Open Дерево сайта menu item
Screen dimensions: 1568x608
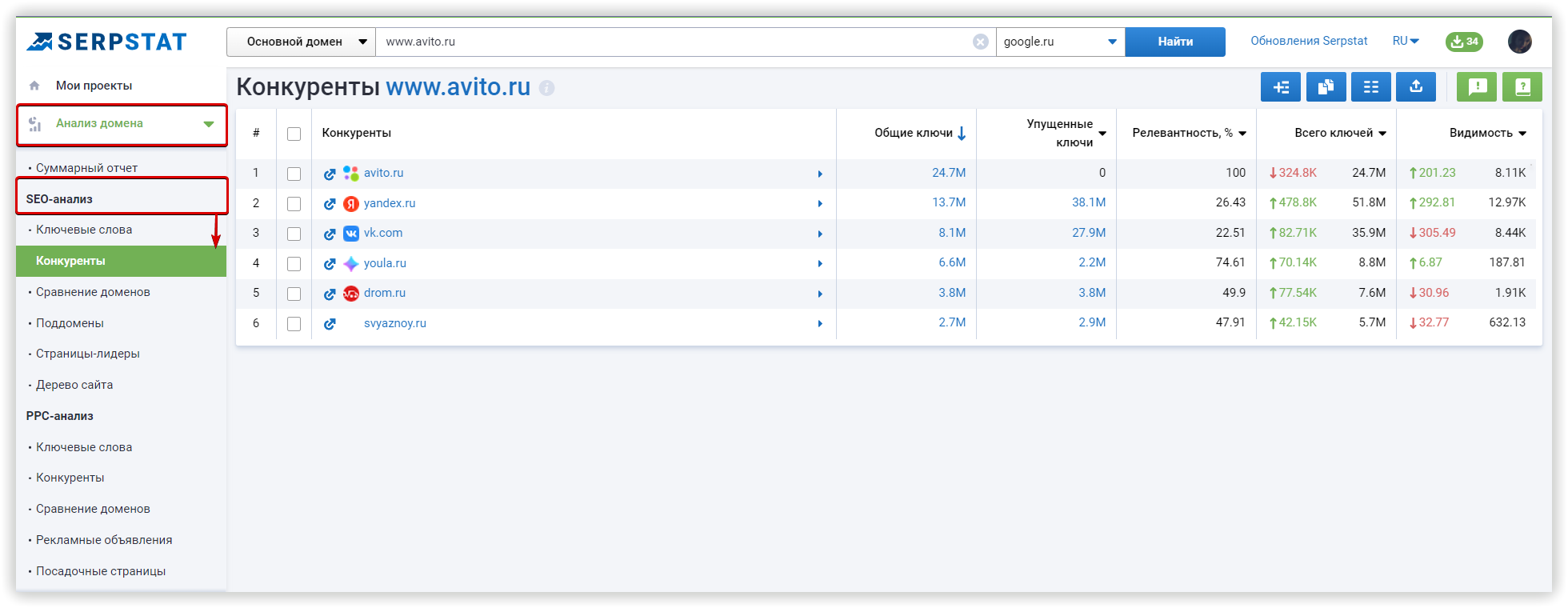pyautogui.click(x=74, y=385)
